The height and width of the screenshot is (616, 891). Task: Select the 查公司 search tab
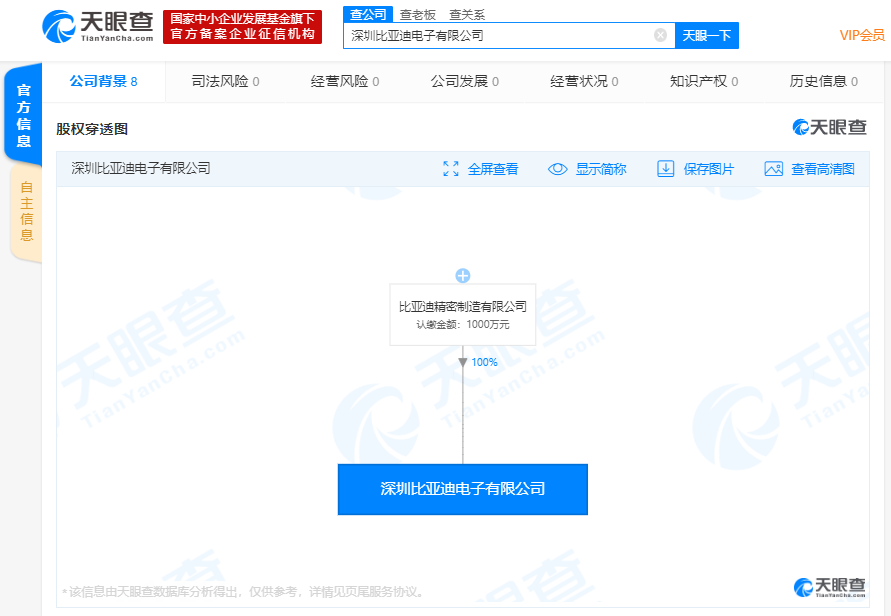click(x=368, y=14)
